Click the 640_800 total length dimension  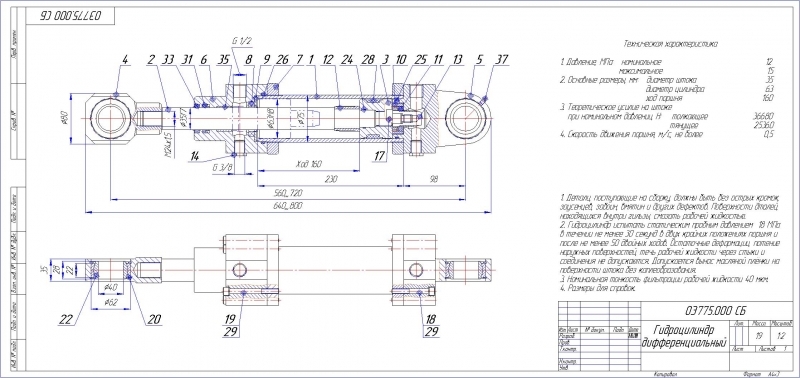point(288,206)
